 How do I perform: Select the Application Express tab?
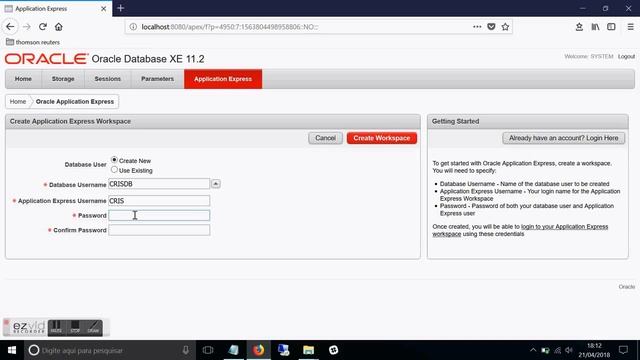click(223, 79)
